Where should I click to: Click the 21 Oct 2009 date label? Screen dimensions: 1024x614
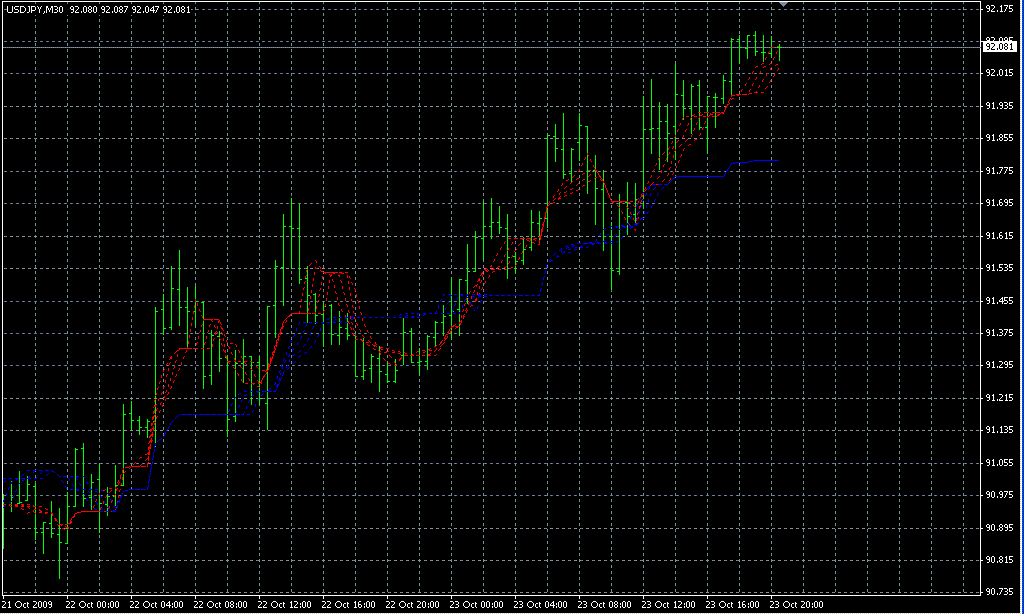28,605
